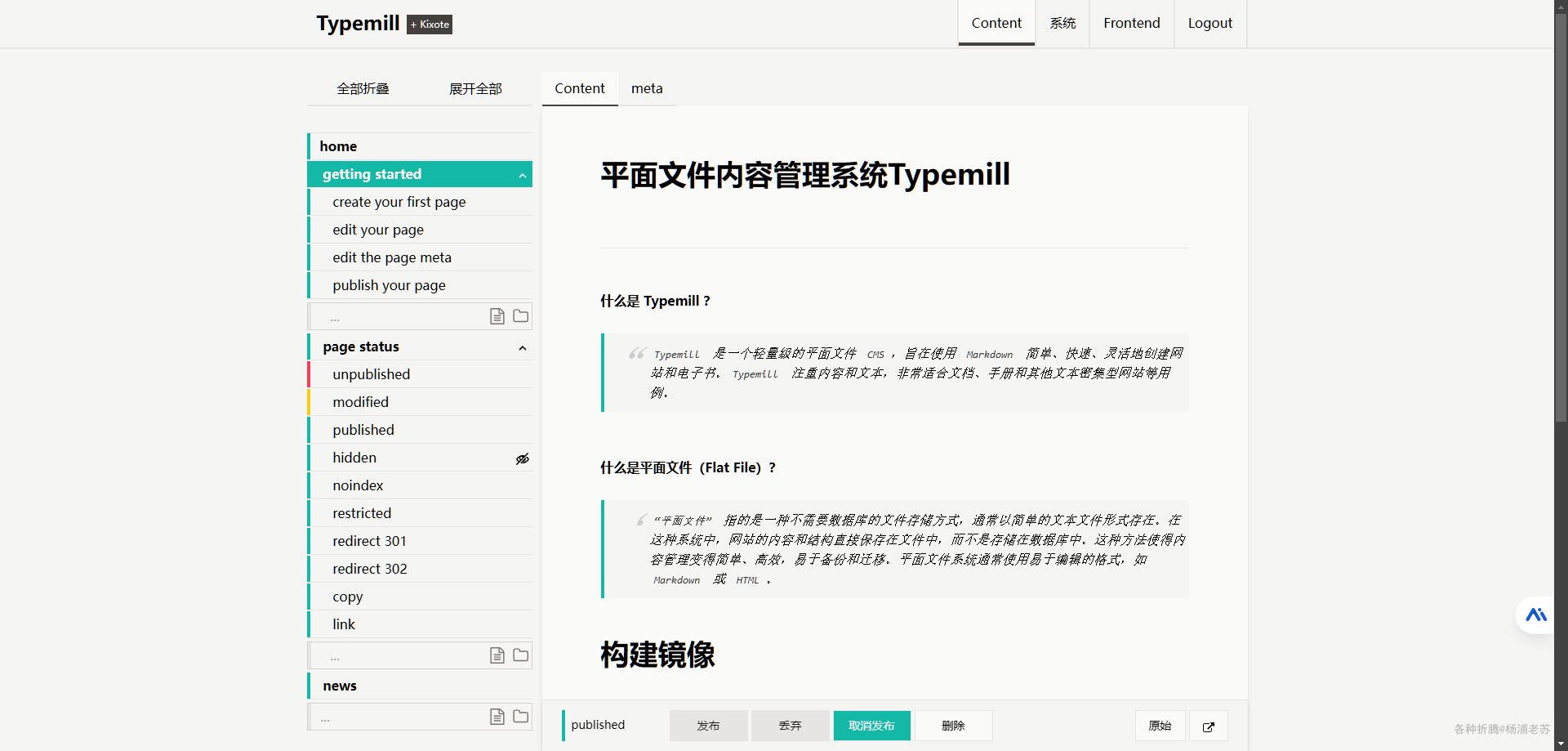Click the 原始 raw mode button

tap(1160, 726)
